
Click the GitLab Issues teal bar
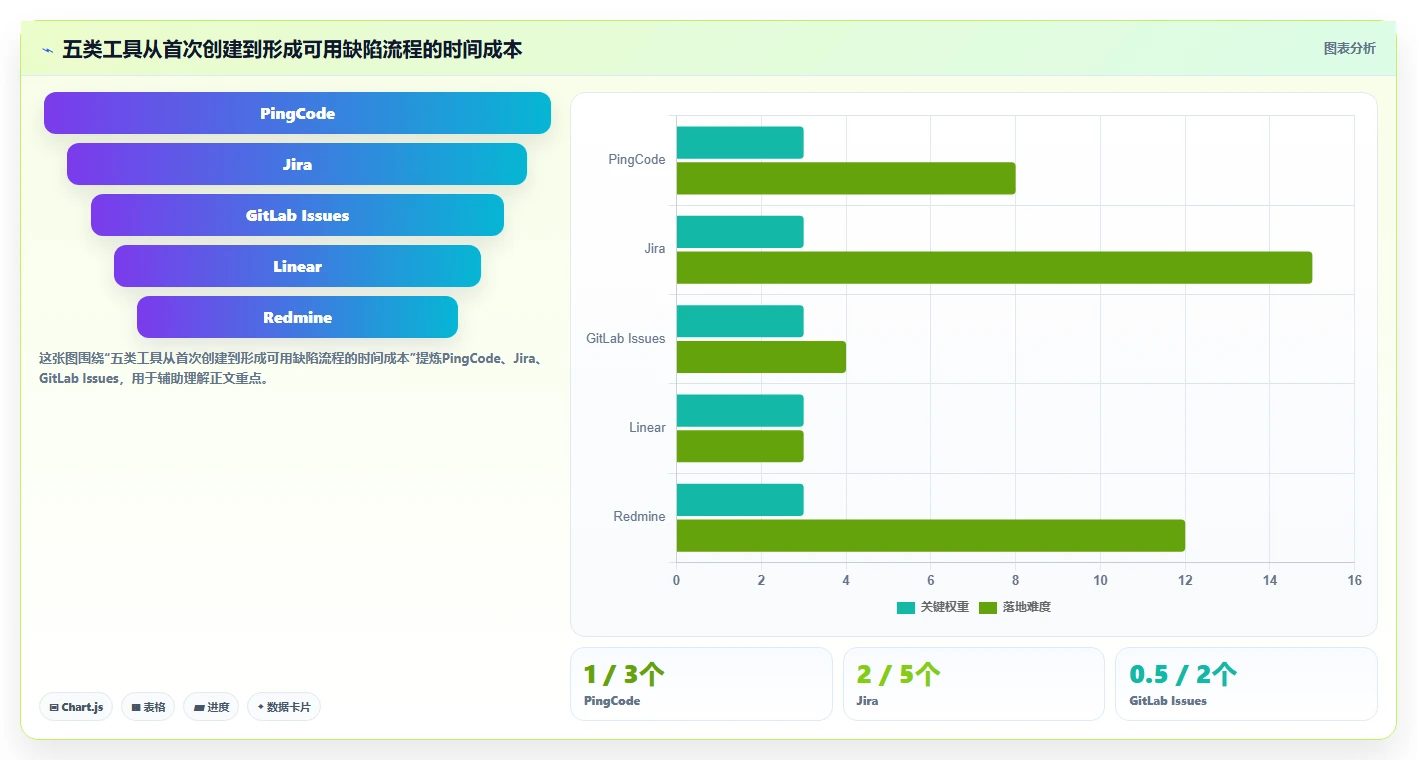pos(740,321)
